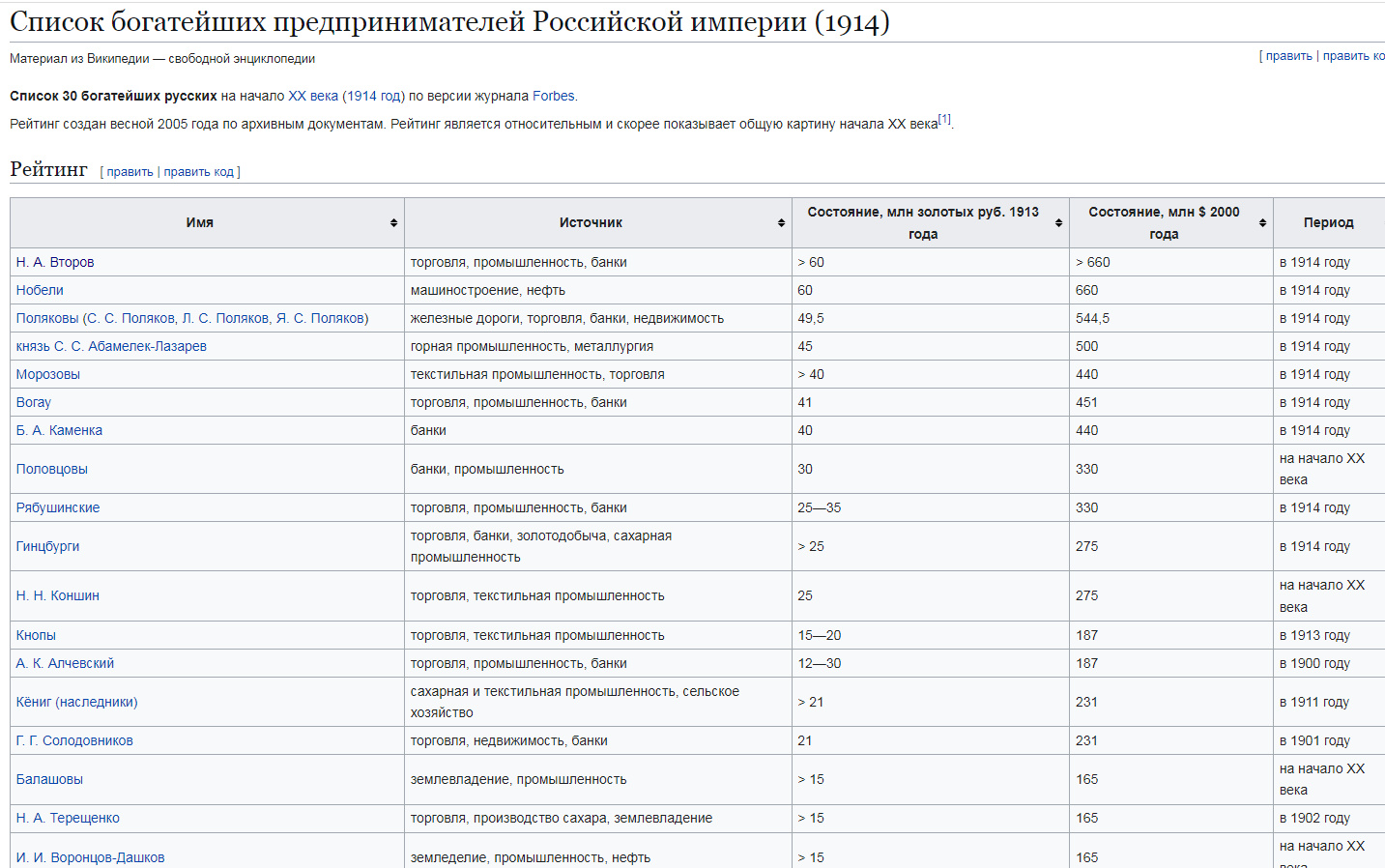Follow footnote reference [1]
1385x868 pixels.
[944, 120]
